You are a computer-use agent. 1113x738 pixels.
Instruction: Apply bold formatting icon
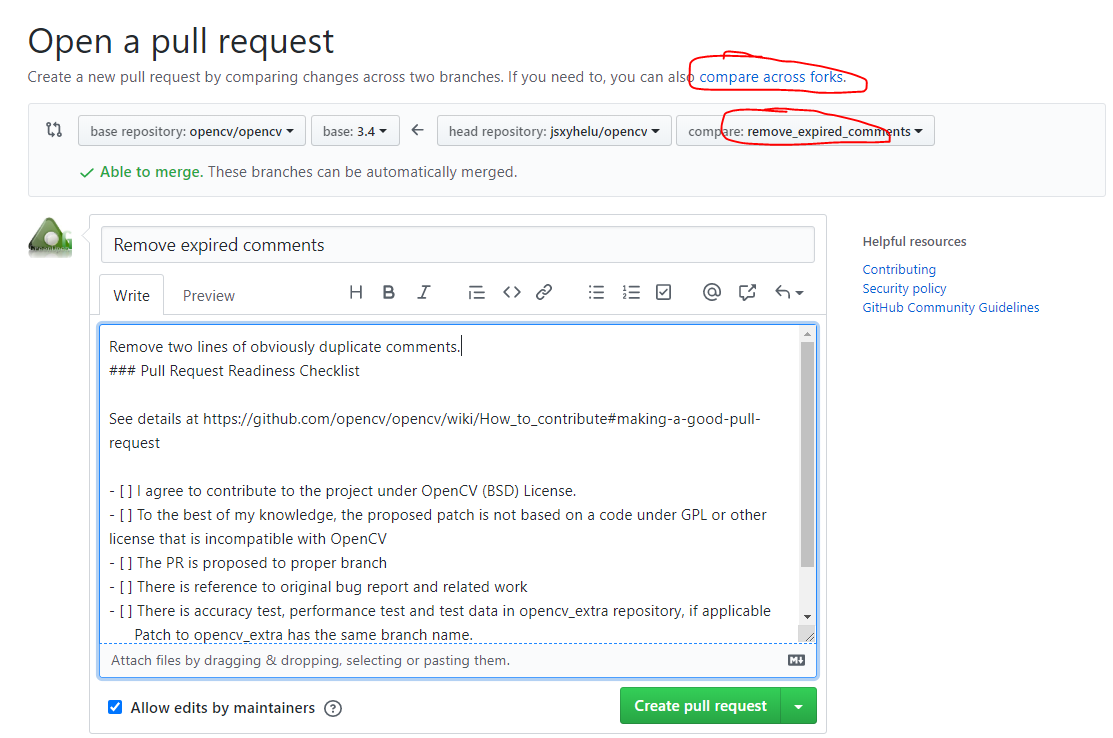point(388,292)
